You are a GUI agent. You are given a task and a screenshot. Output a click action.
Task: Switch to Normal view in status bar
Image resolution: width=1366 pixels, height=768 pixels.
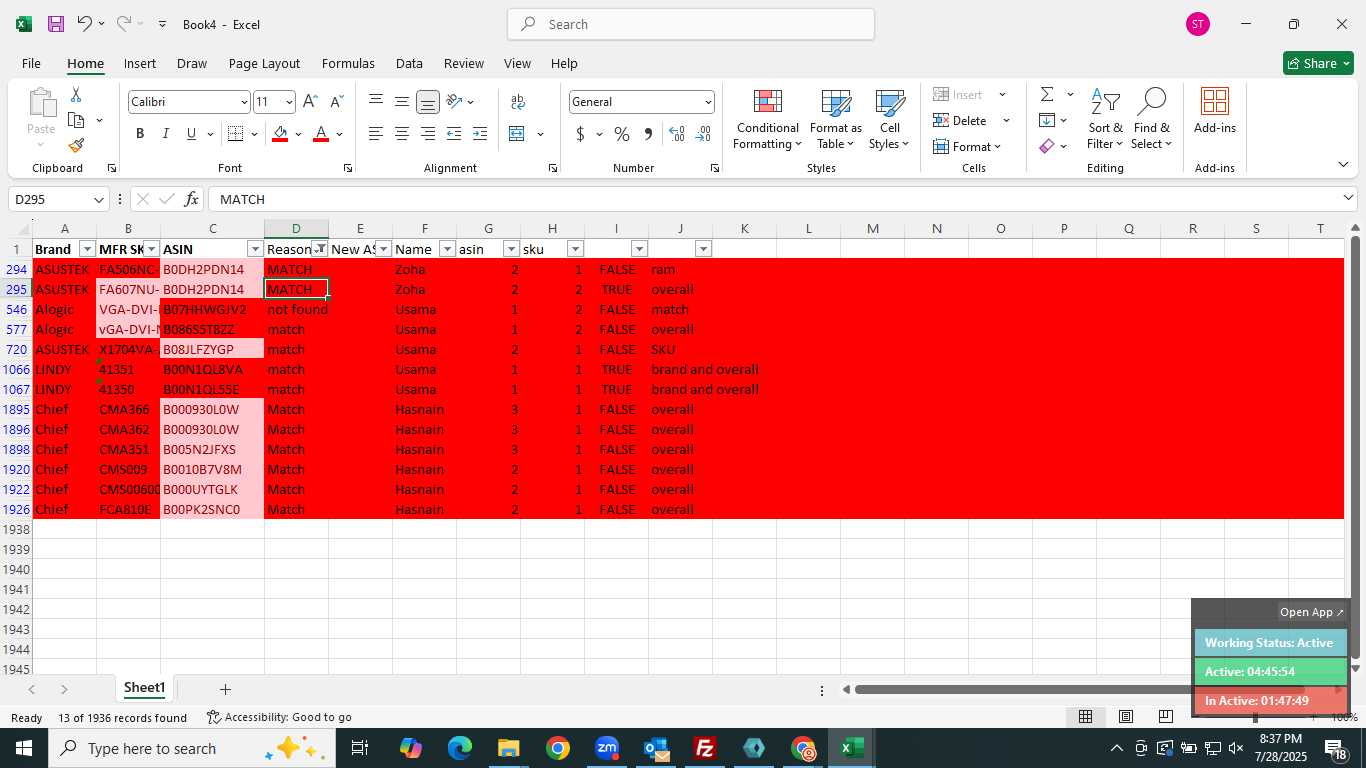click(x=1085, y=717)
